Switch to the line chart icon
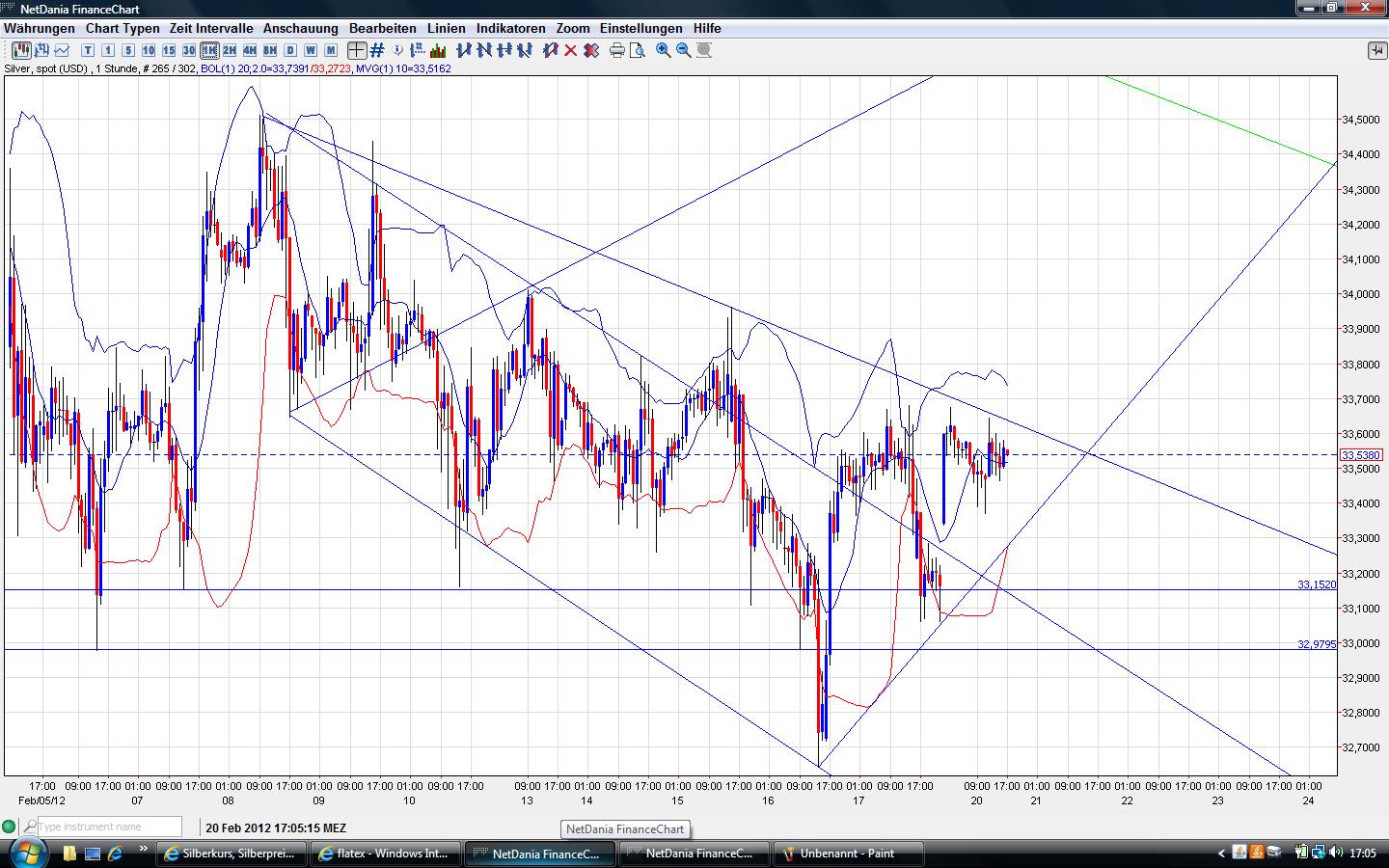 [63, 50]
